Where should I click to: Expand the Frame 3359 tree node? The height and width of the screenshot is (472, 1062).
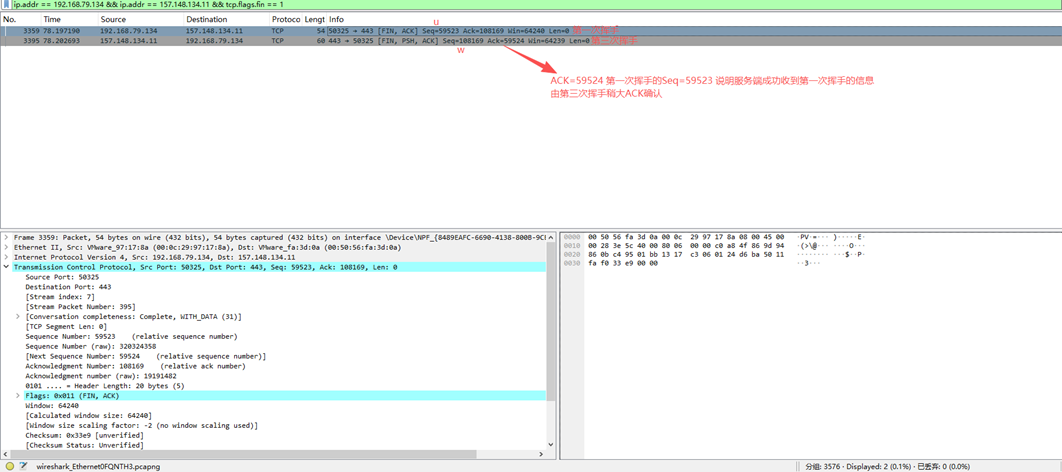point(6,238)
